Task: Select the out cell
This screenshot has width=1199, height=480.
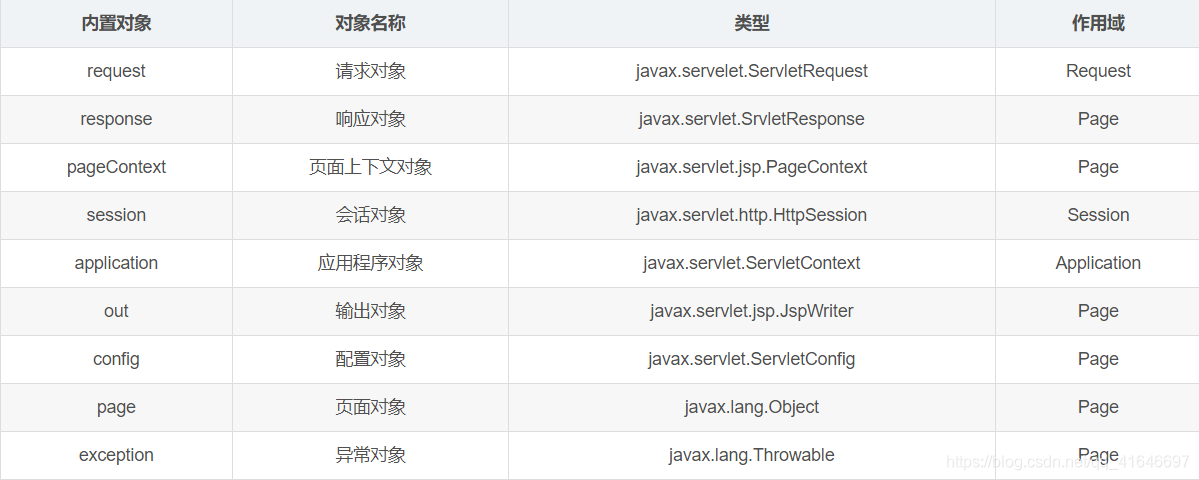Action: click(x=116, y=311)
